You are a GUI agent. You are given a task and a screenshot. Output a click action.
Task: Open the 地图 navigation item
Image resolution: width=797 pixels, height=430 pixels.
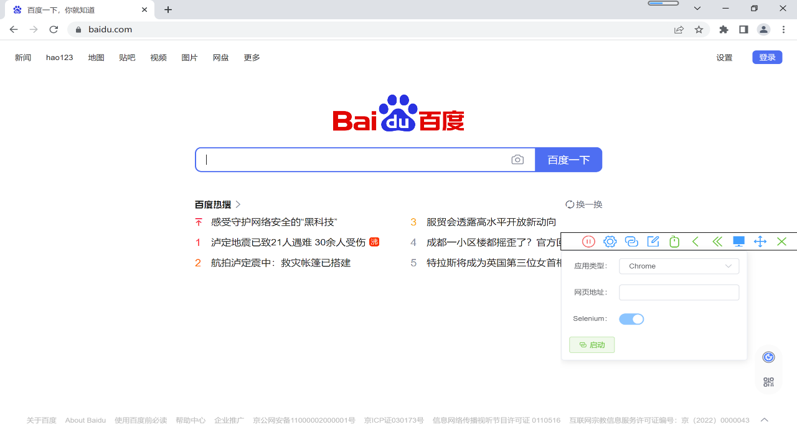[96, 58]
